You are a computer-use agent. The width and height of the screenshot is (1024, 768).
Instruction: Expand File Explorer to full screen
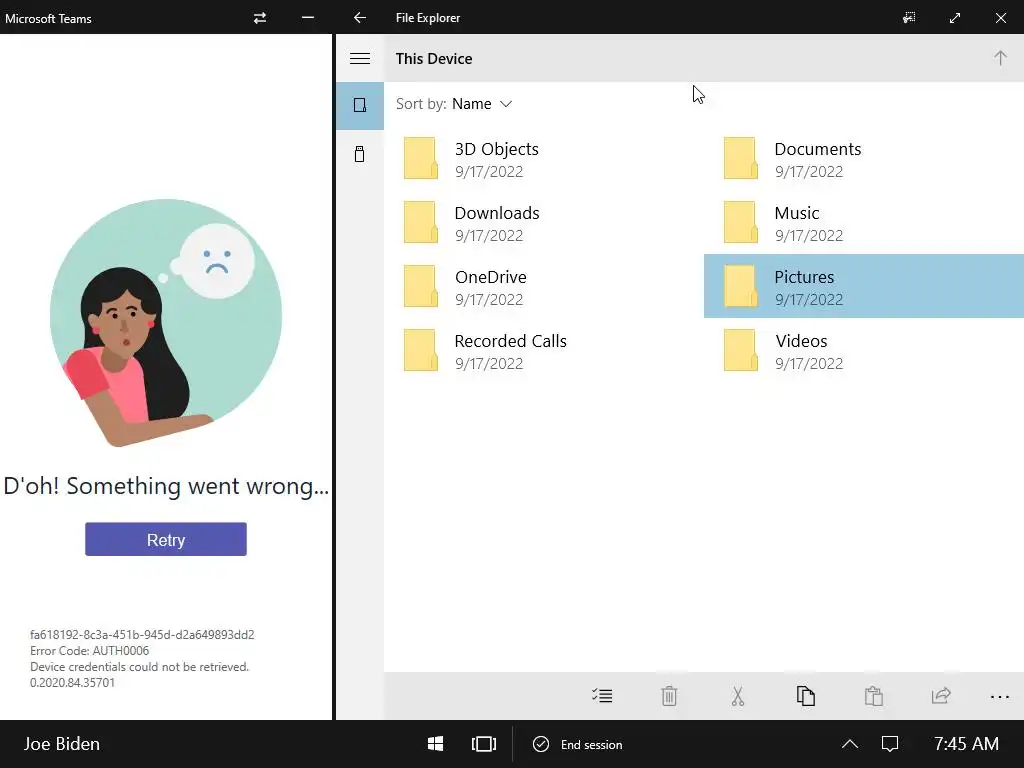click(955, 18)
